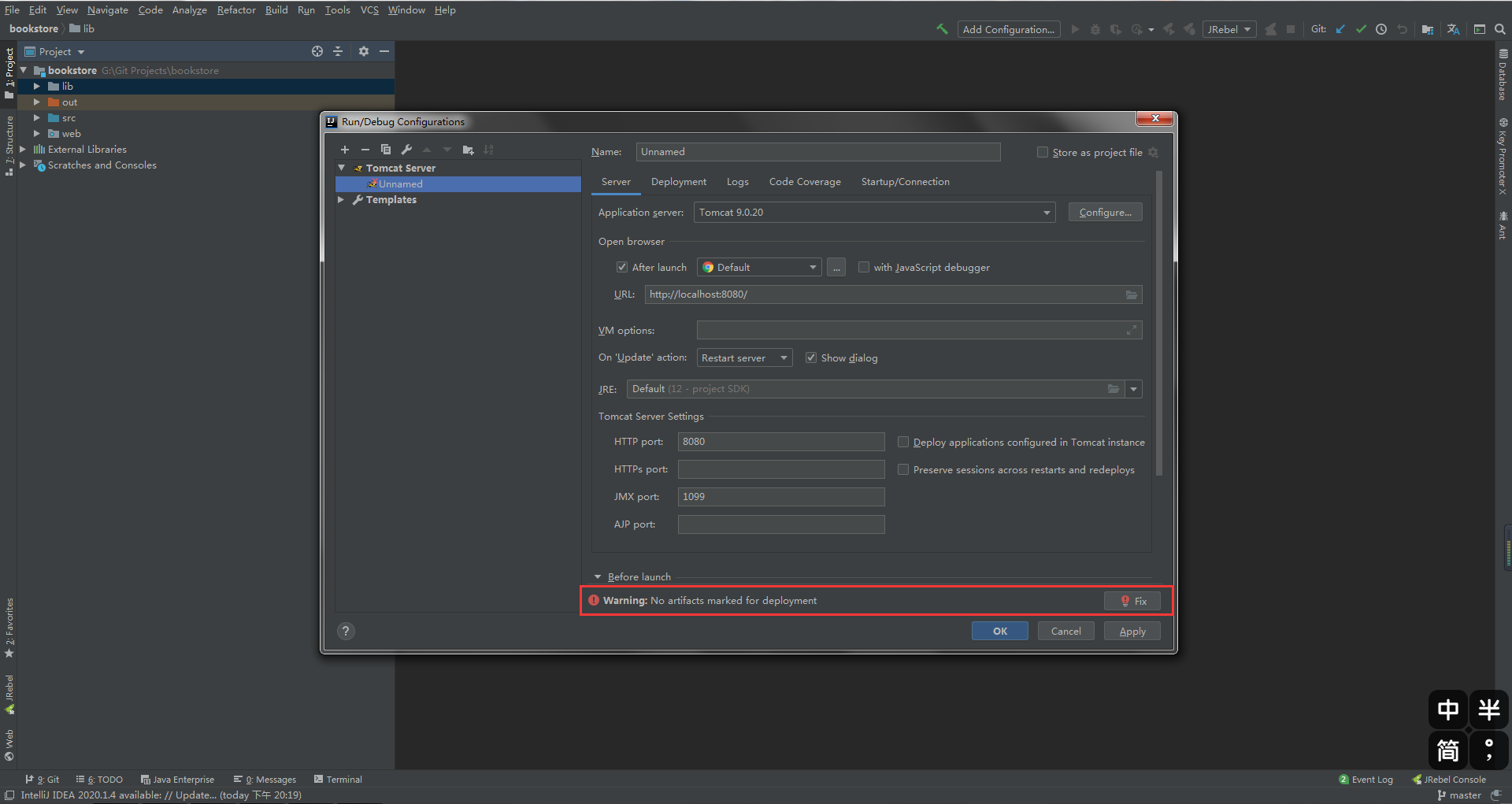Uncheck the After launch checkbox

coord(622,268)
